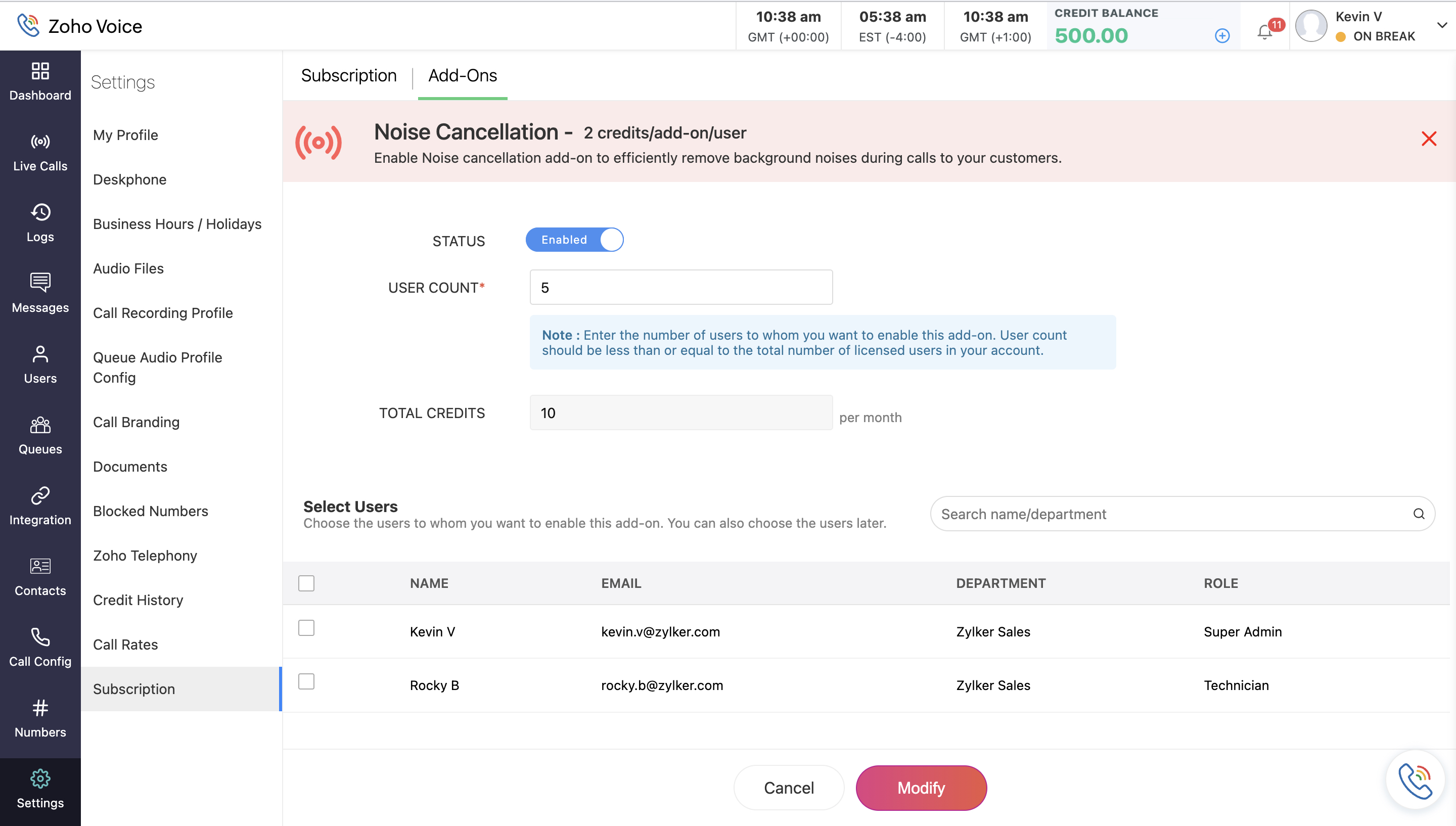Click the User Count input field

(x=680, y=288)
